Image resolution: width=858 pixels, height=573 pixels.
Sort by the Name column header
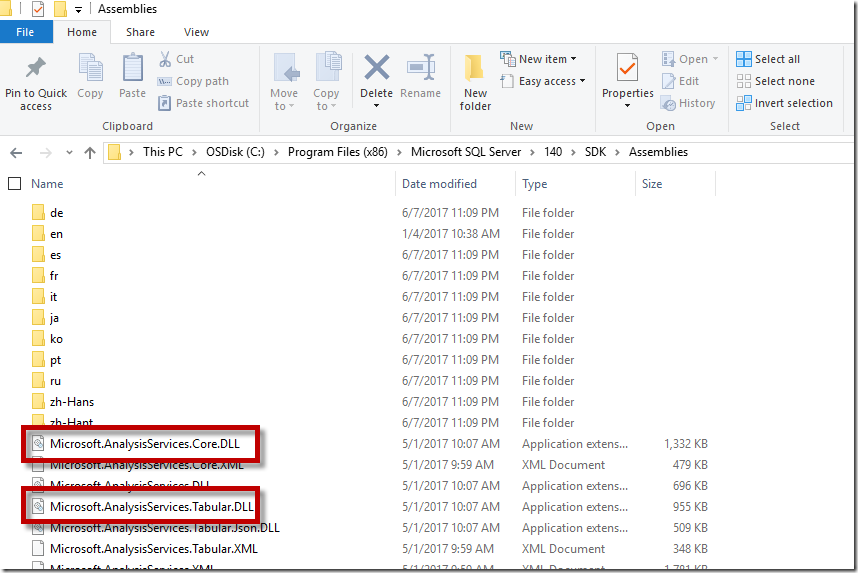coord(47,184)
